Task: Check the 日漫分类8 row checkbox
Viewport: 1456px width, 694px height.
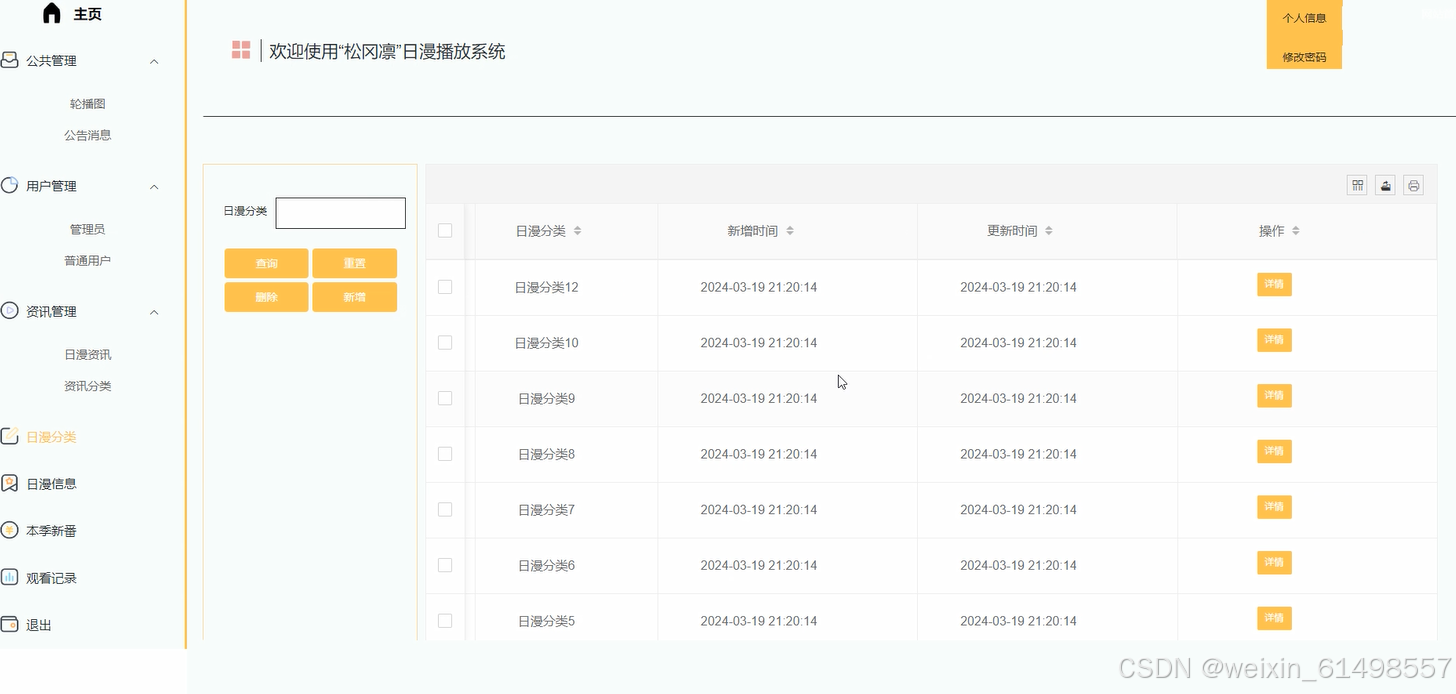Action: pyautogui.click(x=445, y=454)
